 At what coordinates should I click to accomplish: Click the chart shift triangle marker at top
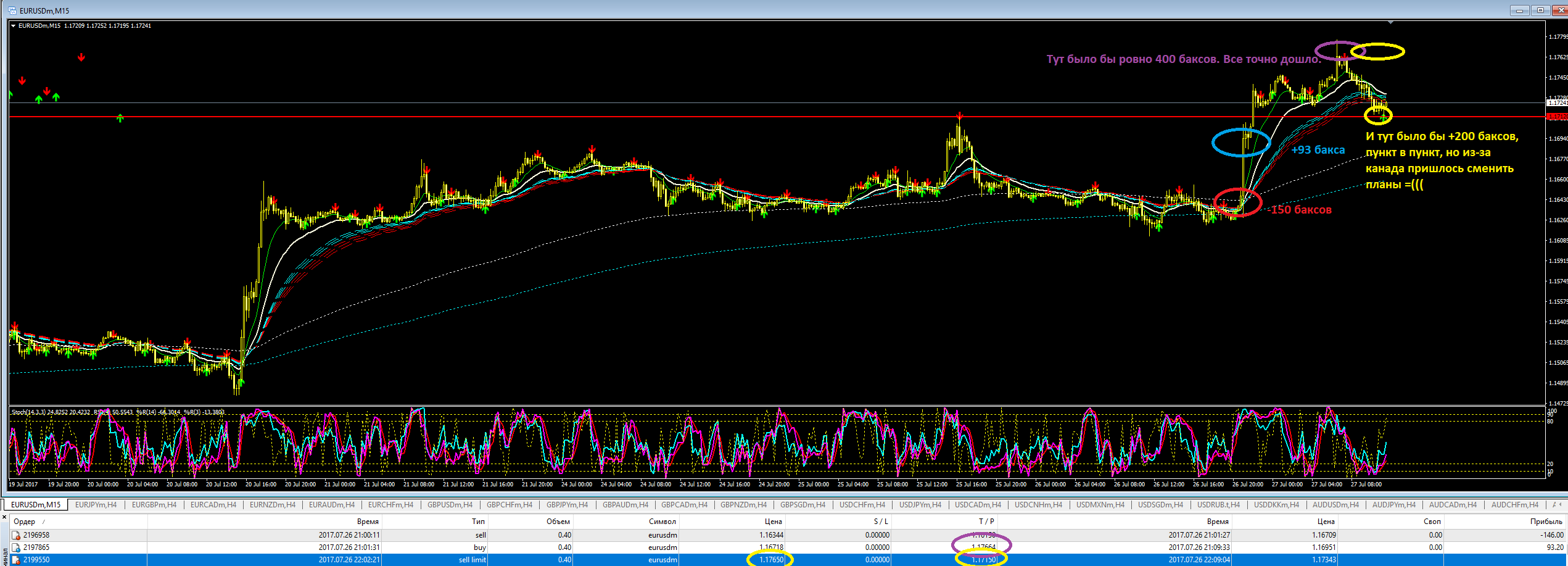point(1390,22)
